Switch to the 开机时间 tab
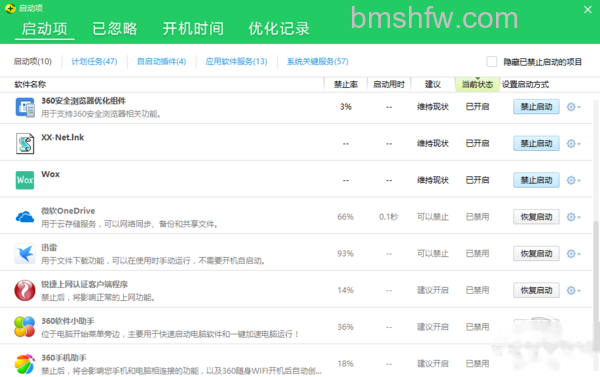 tap(193, 29)
